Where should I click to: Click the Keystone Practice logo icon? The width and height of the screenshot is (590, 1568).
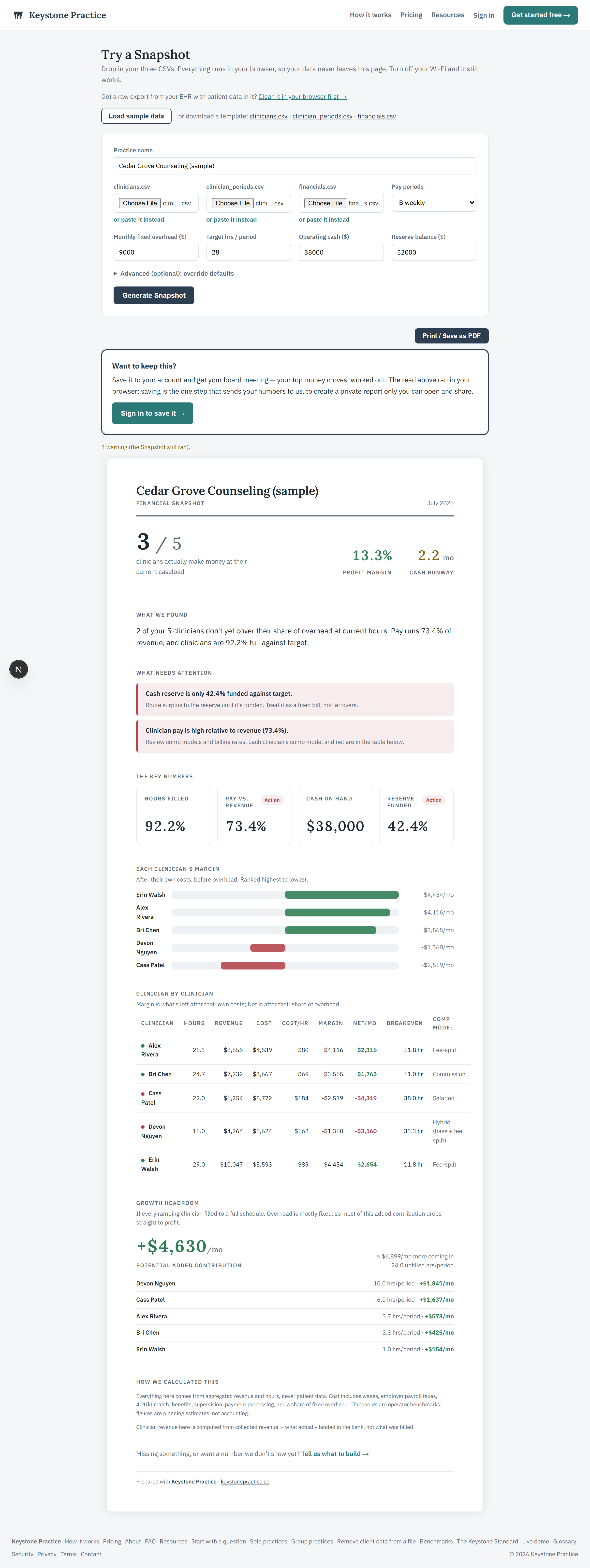tap(18, 15)
